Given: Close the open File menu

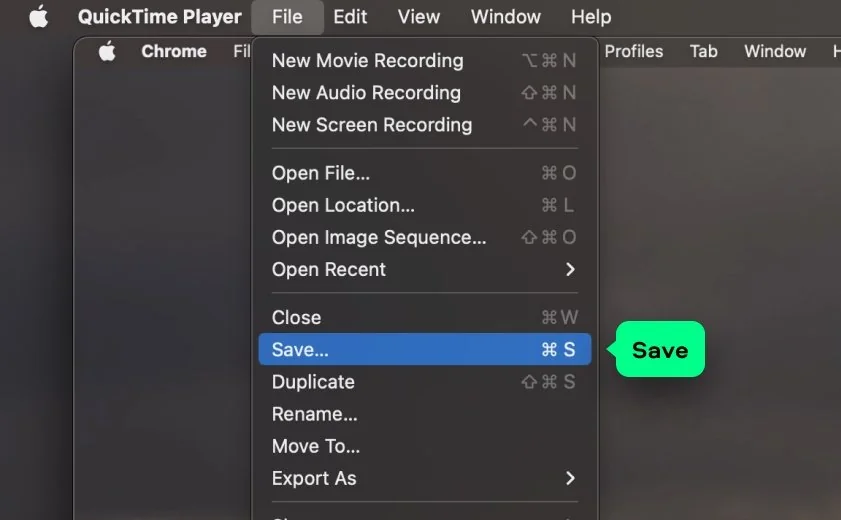Looking at the screenshot, I should [287, 17].
